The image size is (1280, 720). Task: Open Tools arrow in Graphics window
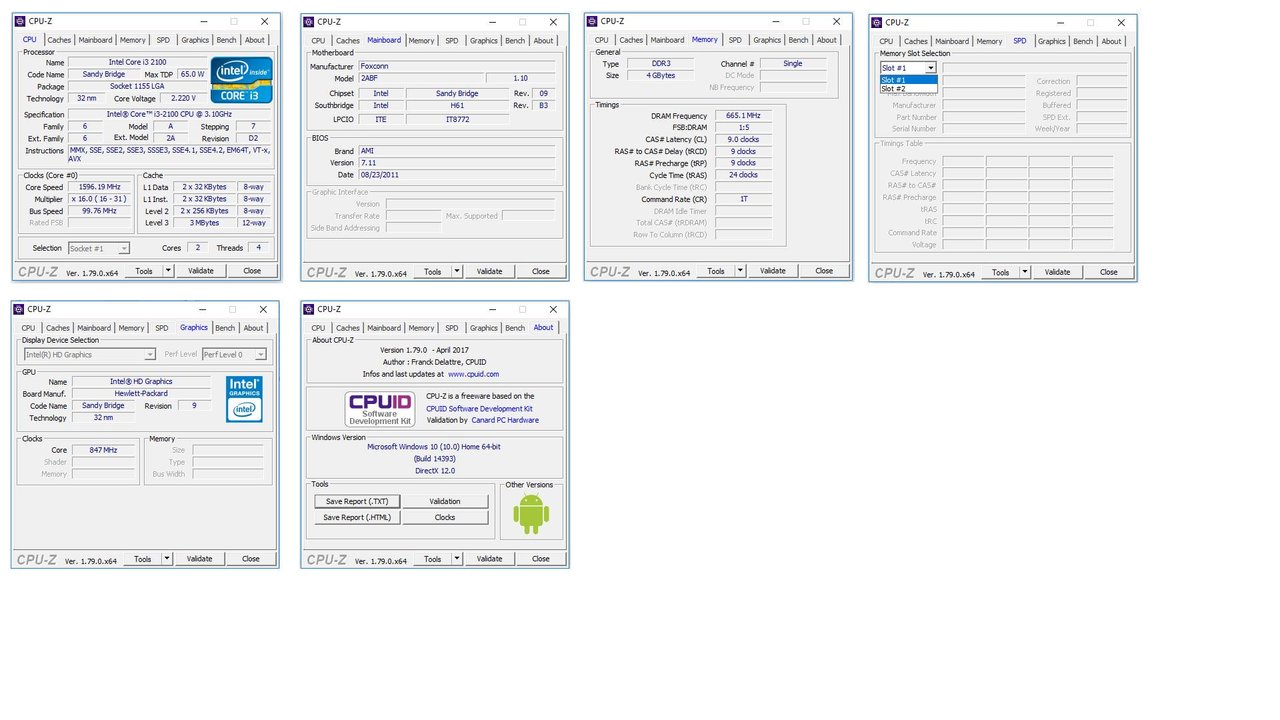[167, 559]
